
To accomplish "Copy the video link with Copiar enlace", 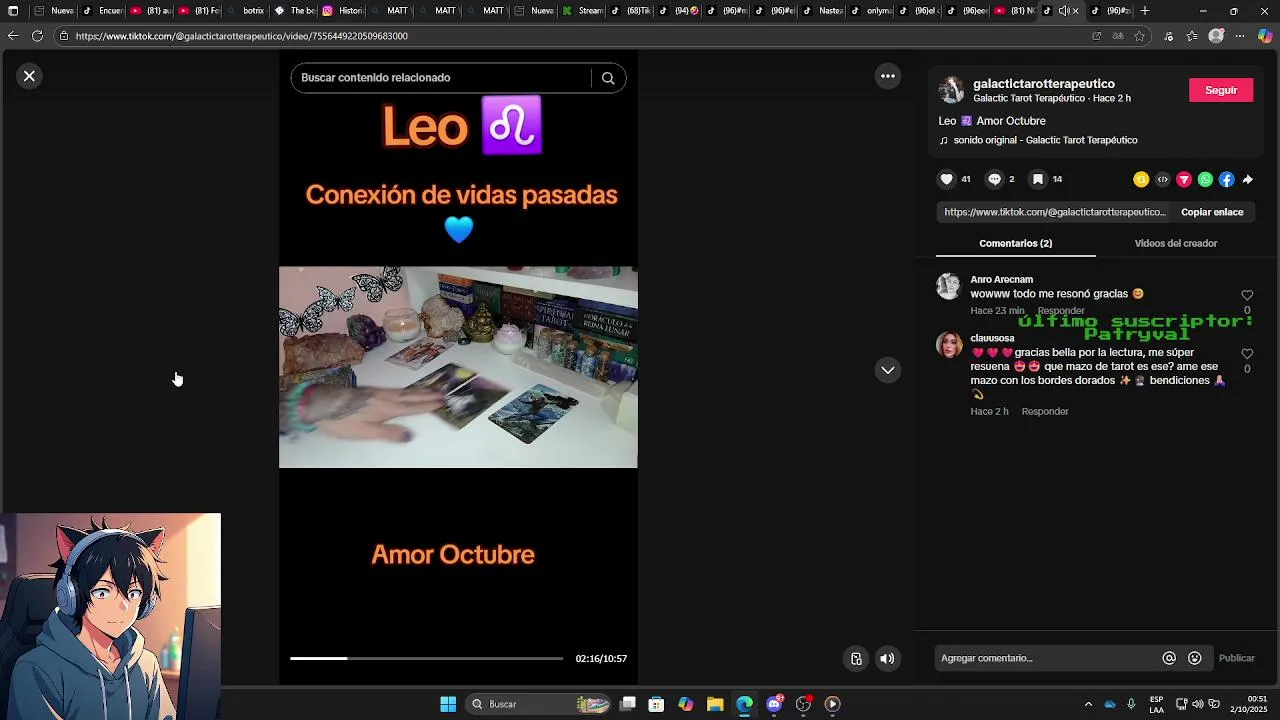I will [1212, 212].
